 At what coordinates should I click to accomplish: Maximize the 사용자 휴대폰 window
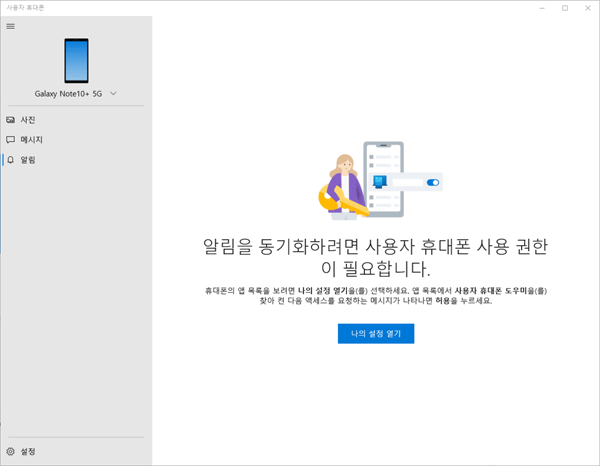(564, 7)
